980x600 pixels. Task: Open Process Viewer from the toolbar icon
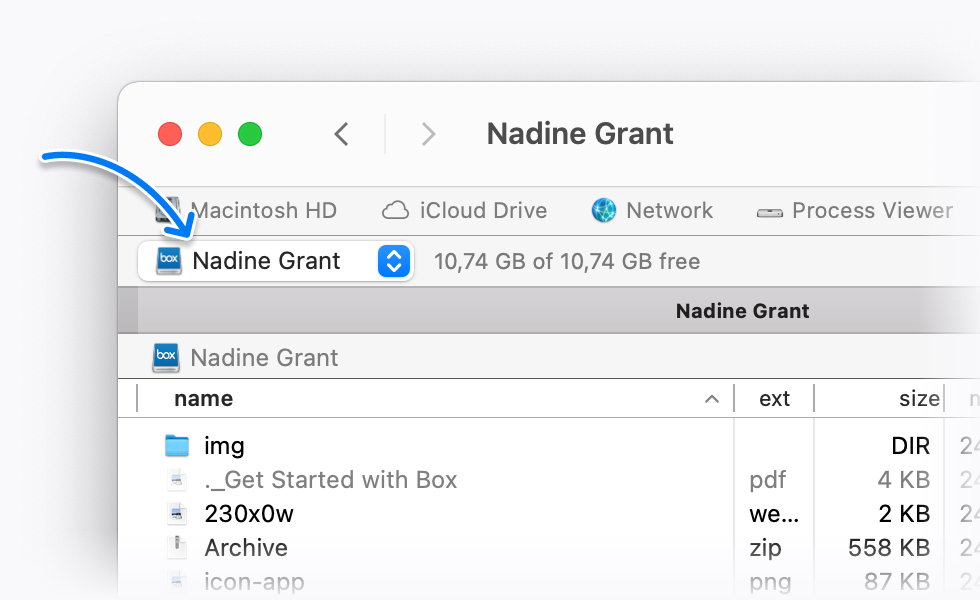click(769, 211)
